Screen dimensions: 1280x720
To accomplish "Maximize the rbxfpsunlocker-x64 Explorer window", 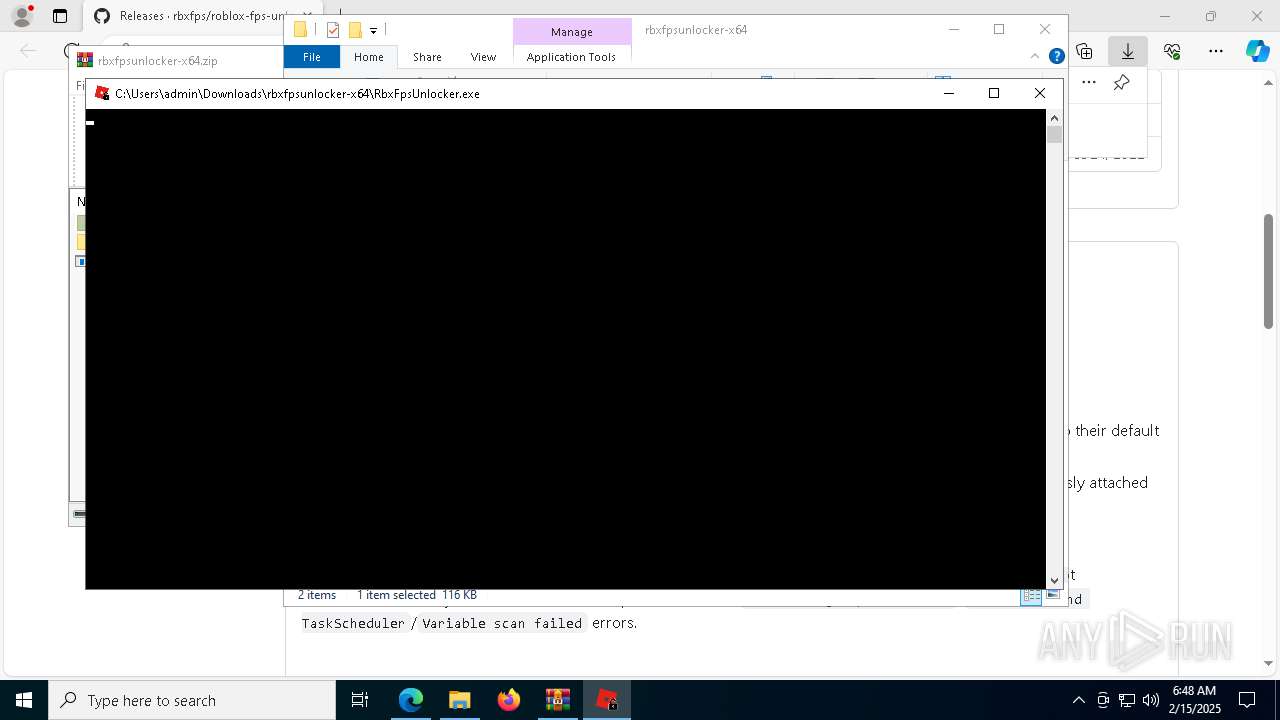I will click(x=999, y=30).
